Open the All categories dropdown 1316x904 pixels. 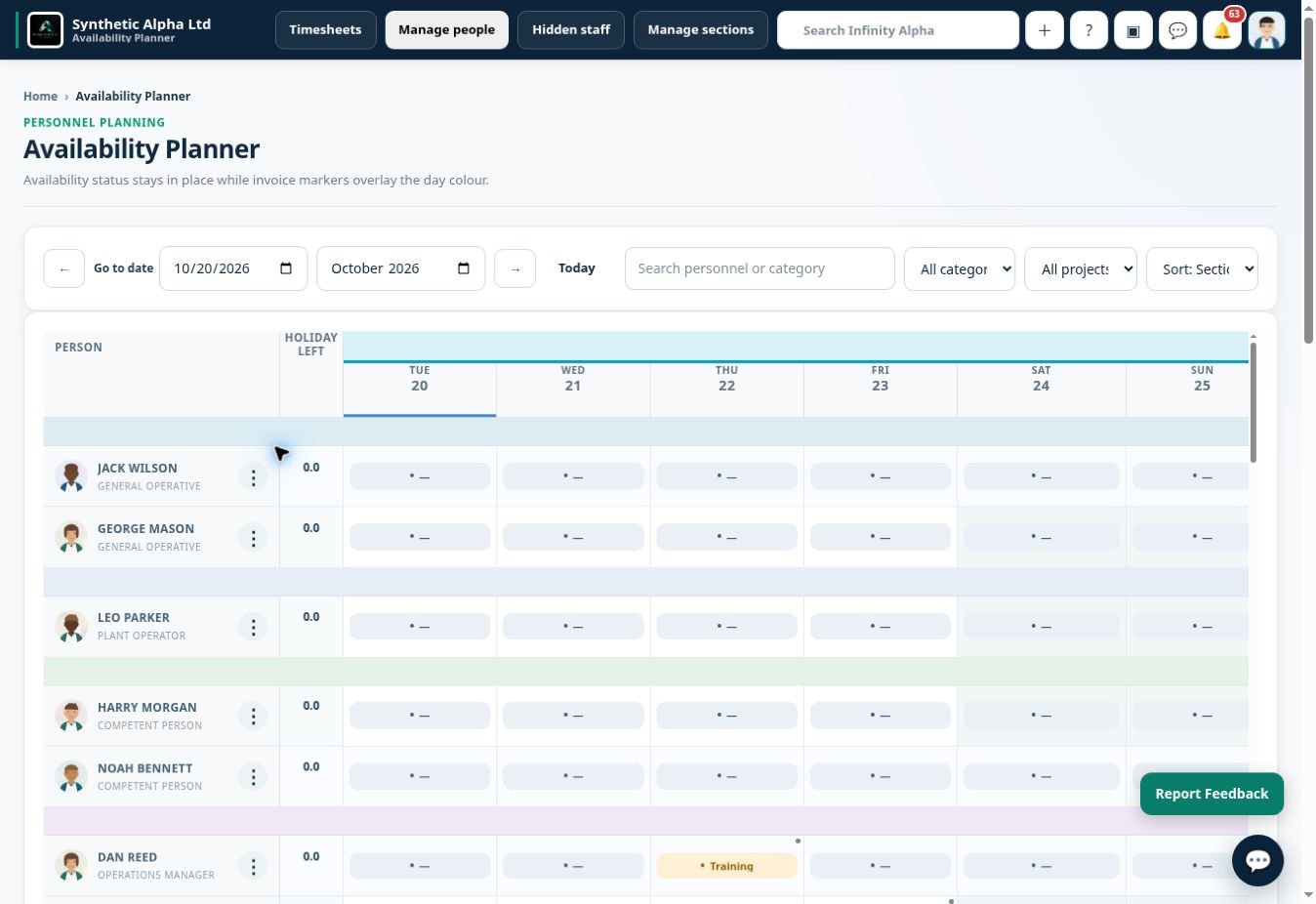coord(960,268)
